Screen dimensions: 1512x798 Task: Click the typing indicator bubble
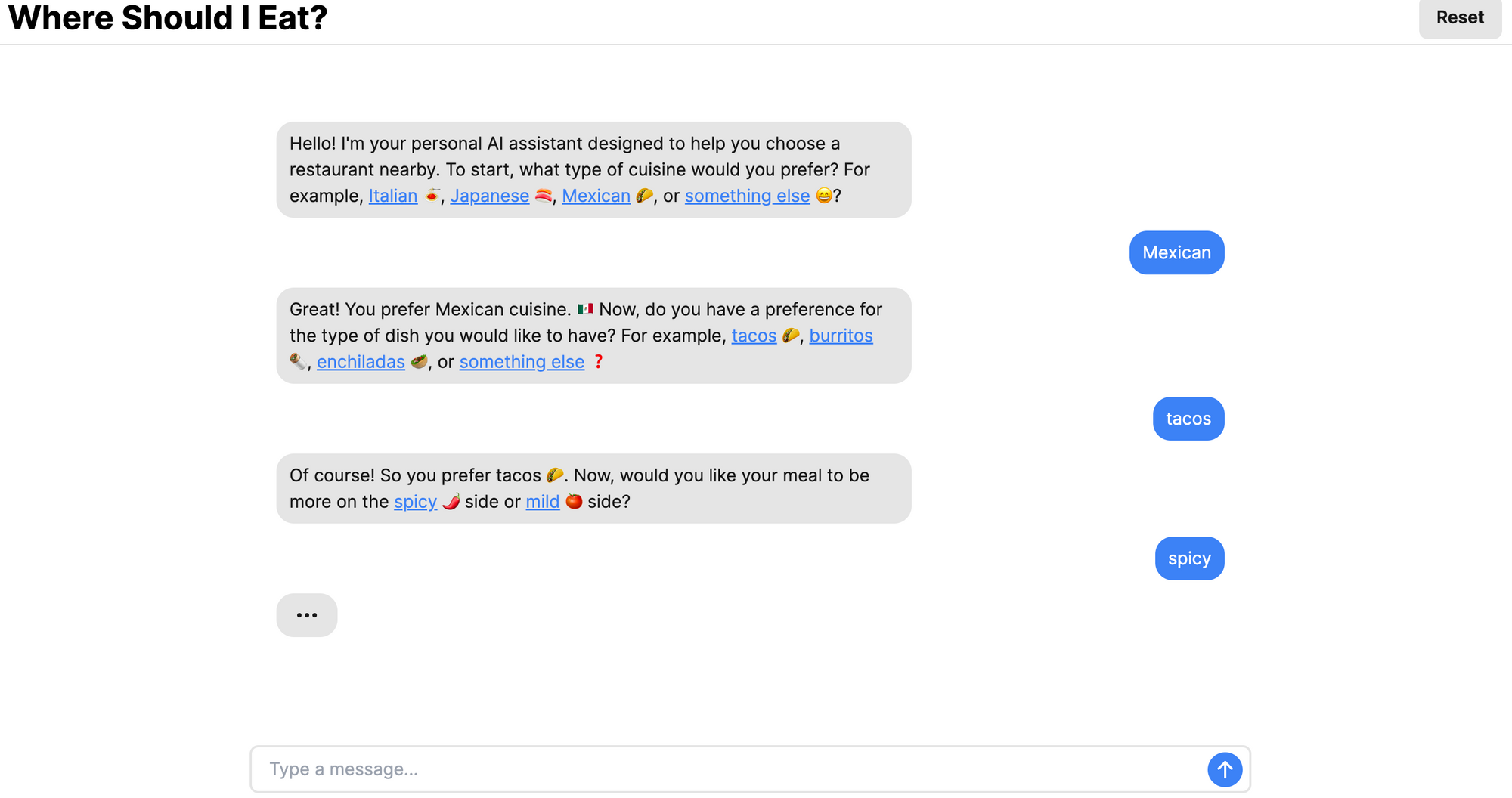point(306,614)
